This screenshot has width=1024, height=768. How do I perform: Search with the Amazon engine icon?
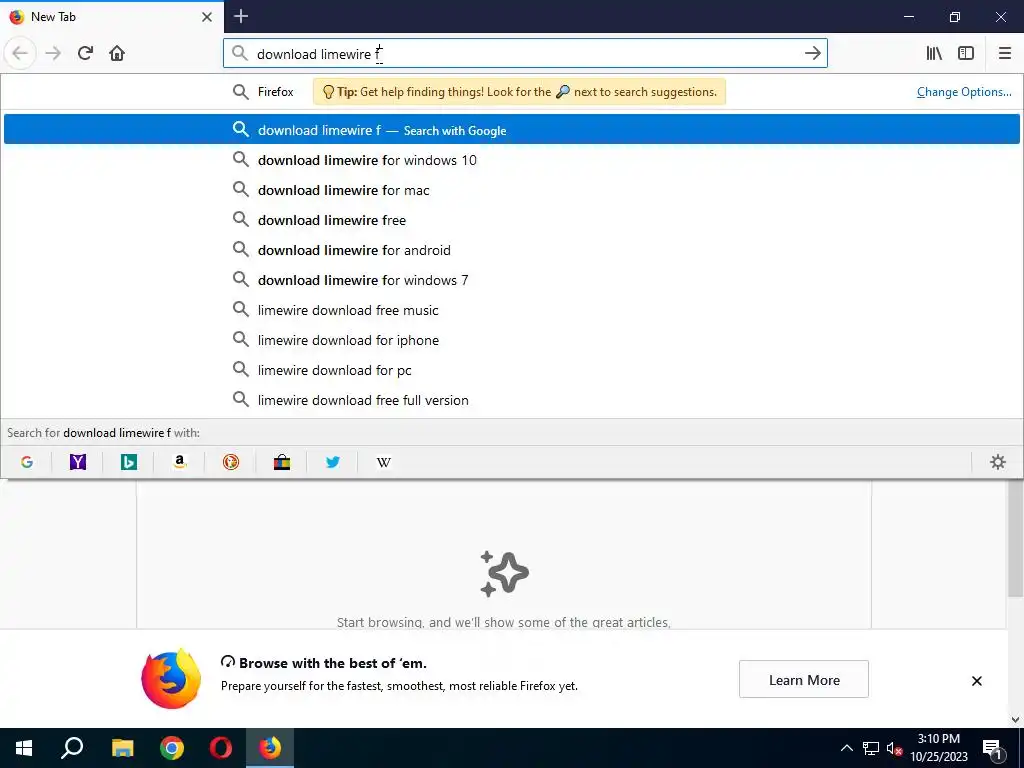click(x=180, y=462)
